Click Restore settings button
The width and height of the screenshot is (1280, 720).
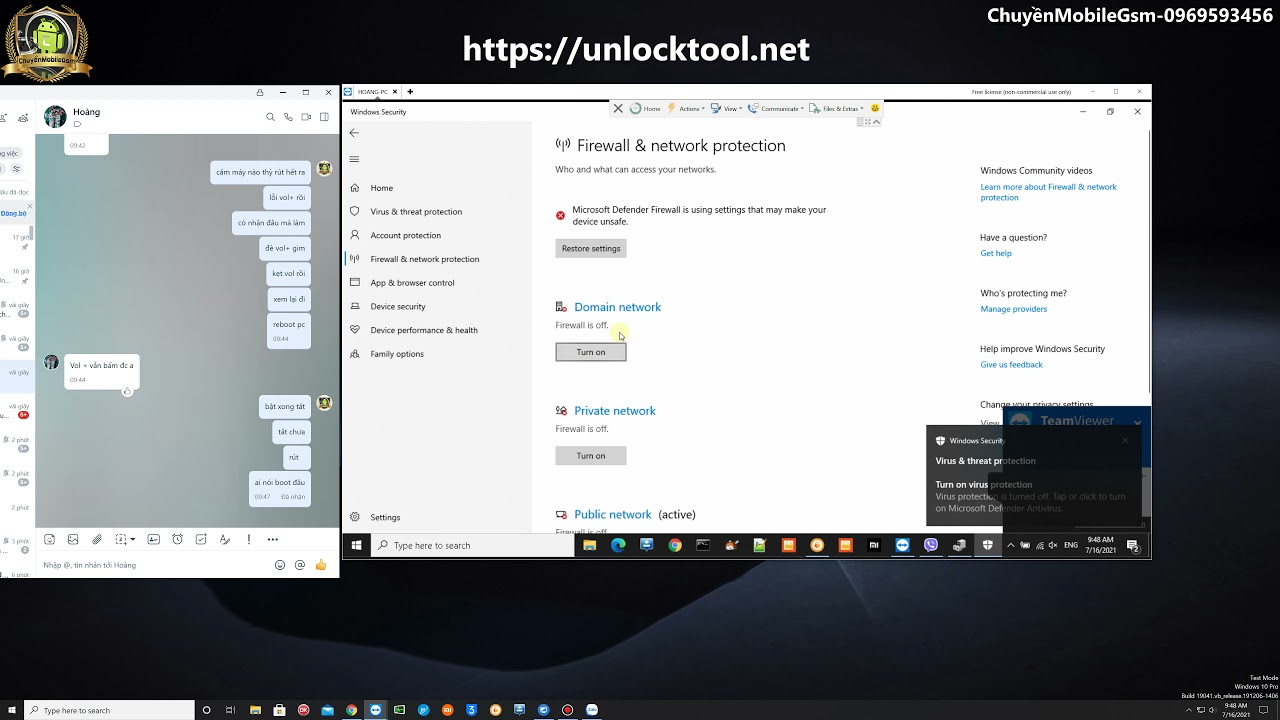[x=591, y=248]
